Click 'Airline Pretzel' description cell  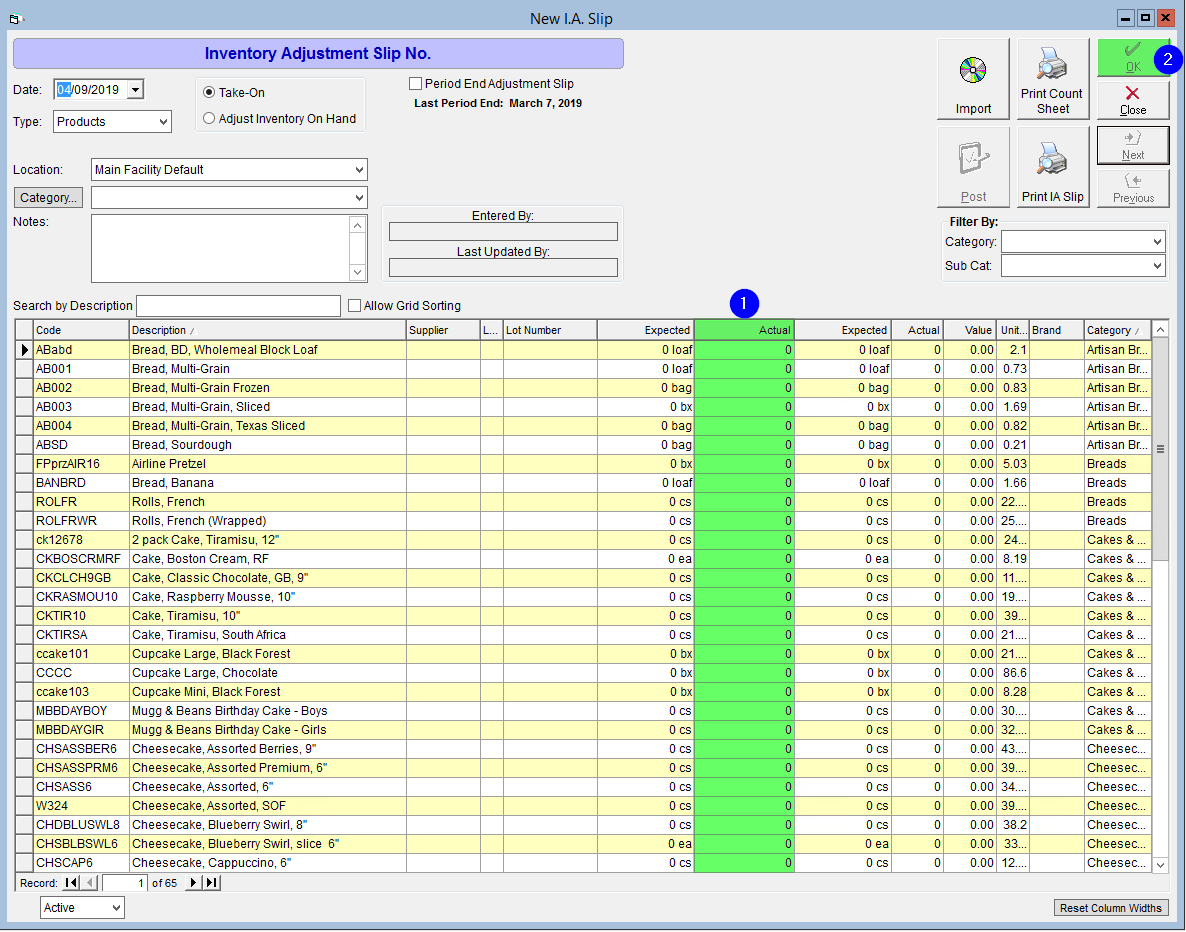(267, 464)
